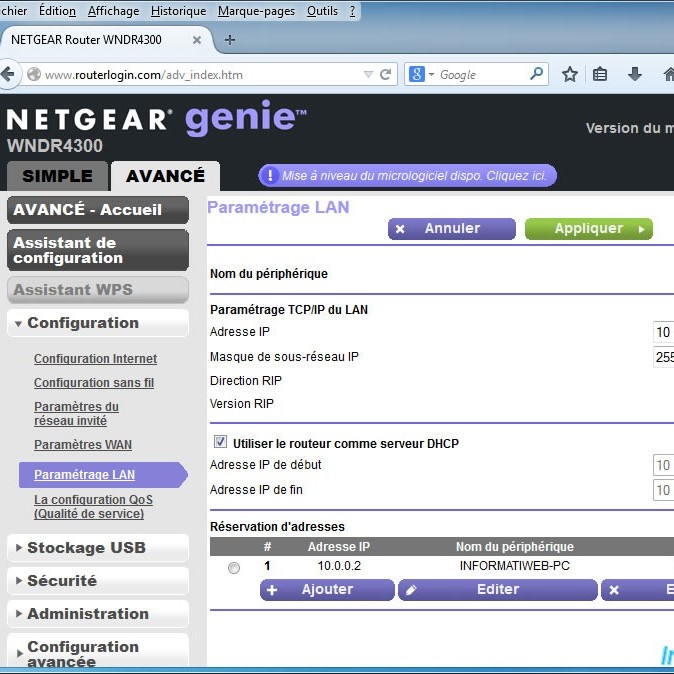Open Configuration Internet link

pyautogui.click(x=95, y=358)
